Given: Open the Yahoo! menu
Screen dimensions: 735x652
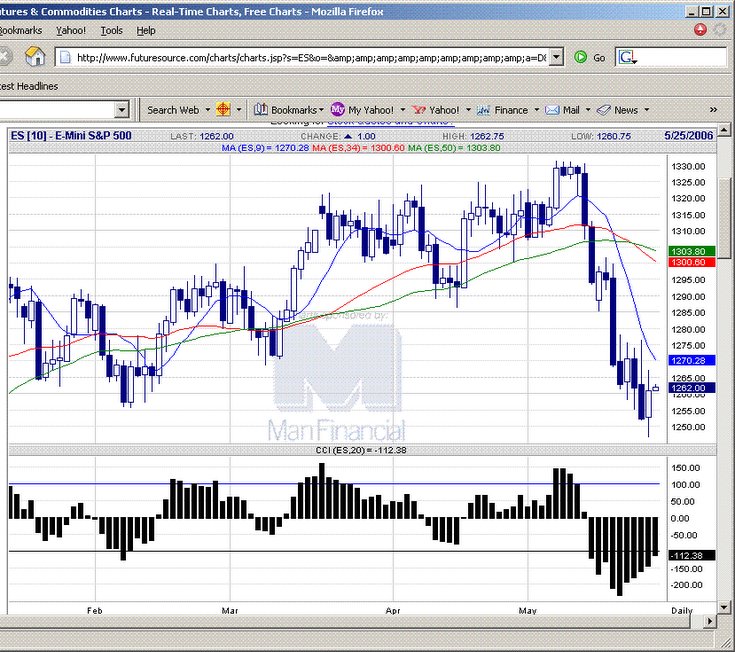Looking at the screenshot, I should [71, 30].
